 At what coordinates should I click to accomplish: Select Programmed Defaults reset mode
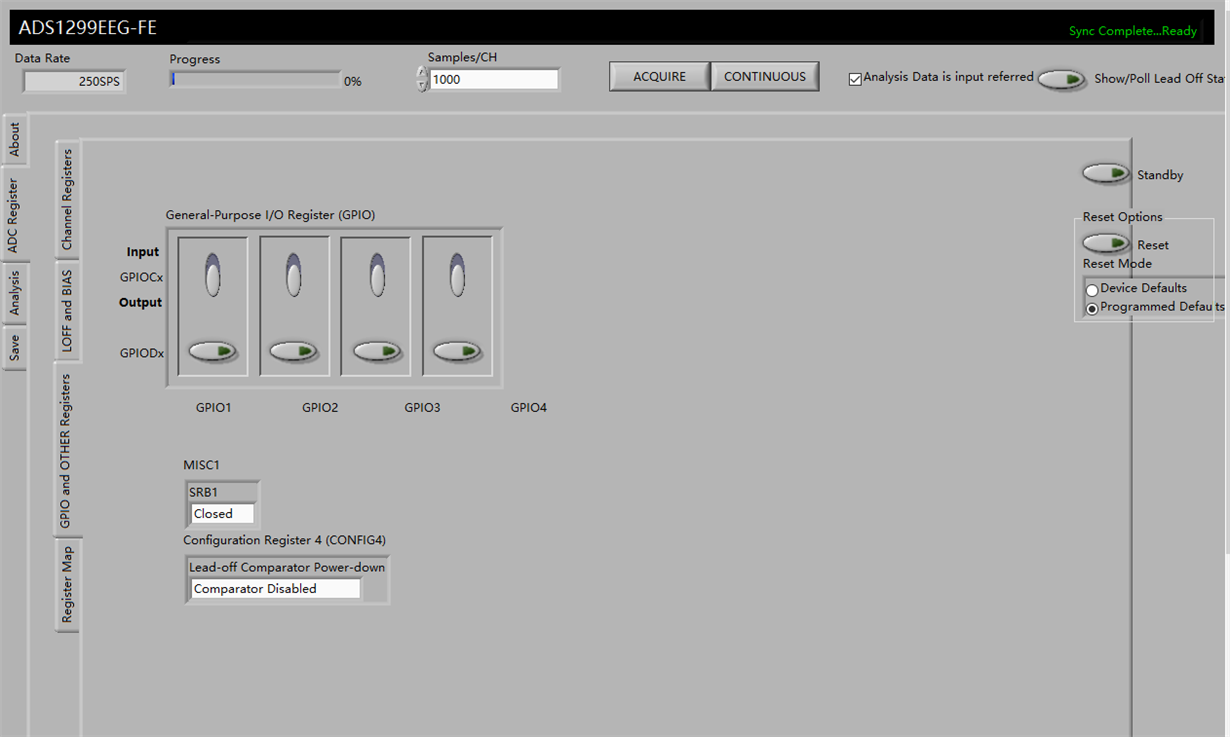[1092, 309]
